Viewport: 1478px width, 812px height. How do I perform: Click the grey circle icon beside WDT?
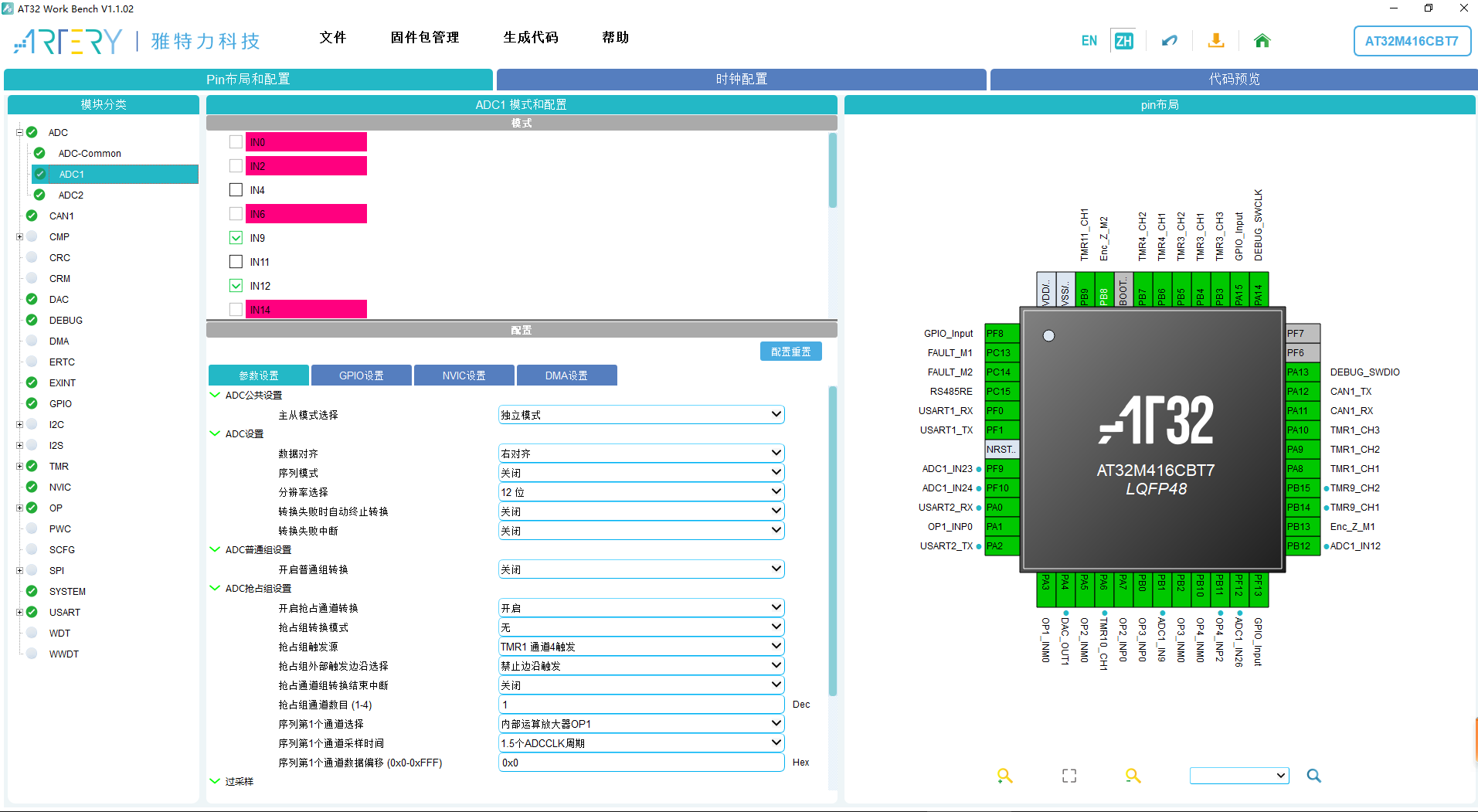point(32,633)
